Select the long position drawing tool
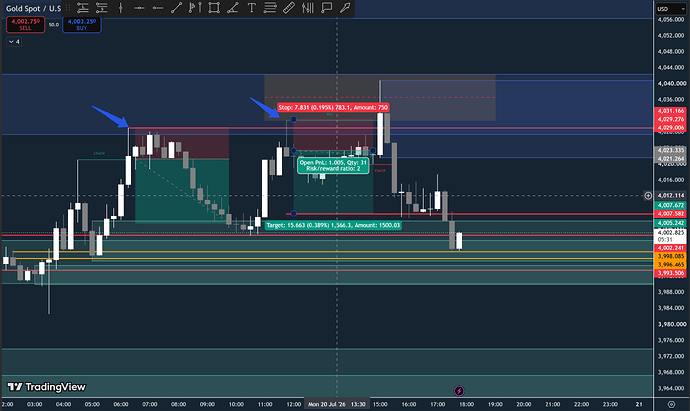Viewport: 690px width, 411px height. coord(83,7)
